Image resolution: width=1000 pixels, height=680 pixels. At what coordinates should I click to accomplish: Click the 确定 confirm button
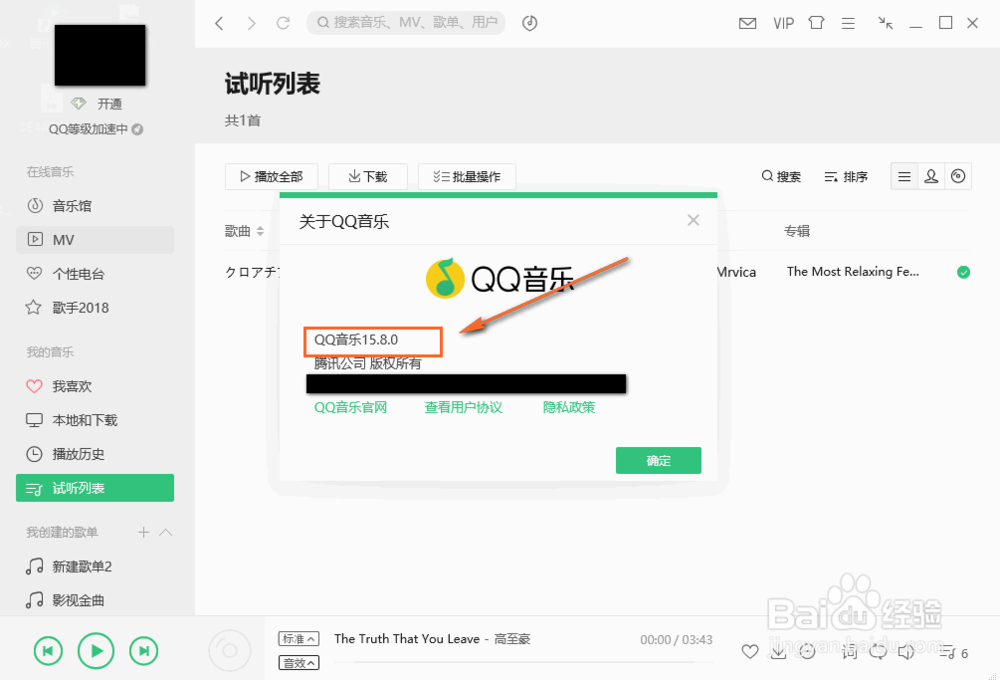(x=658, y=461)
